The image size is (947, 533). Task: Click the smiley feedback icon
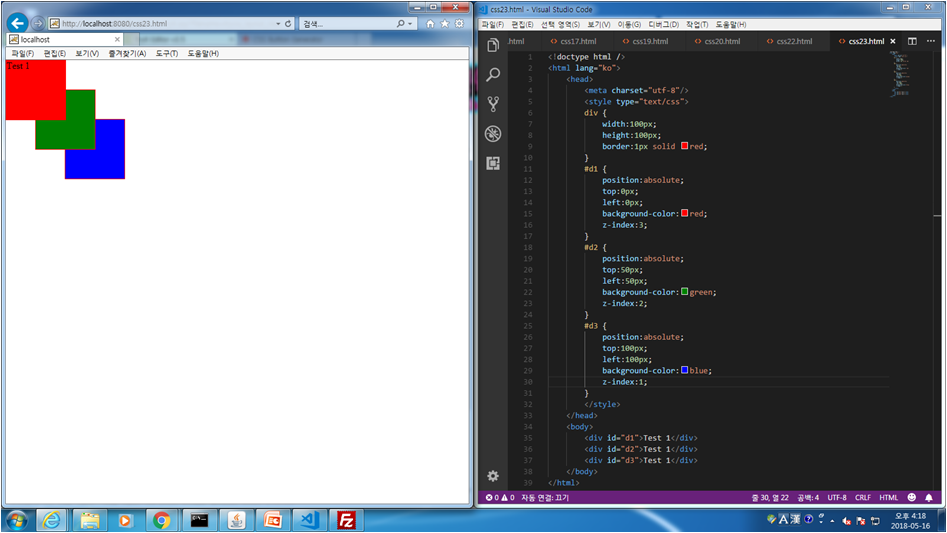click(911, 497)
